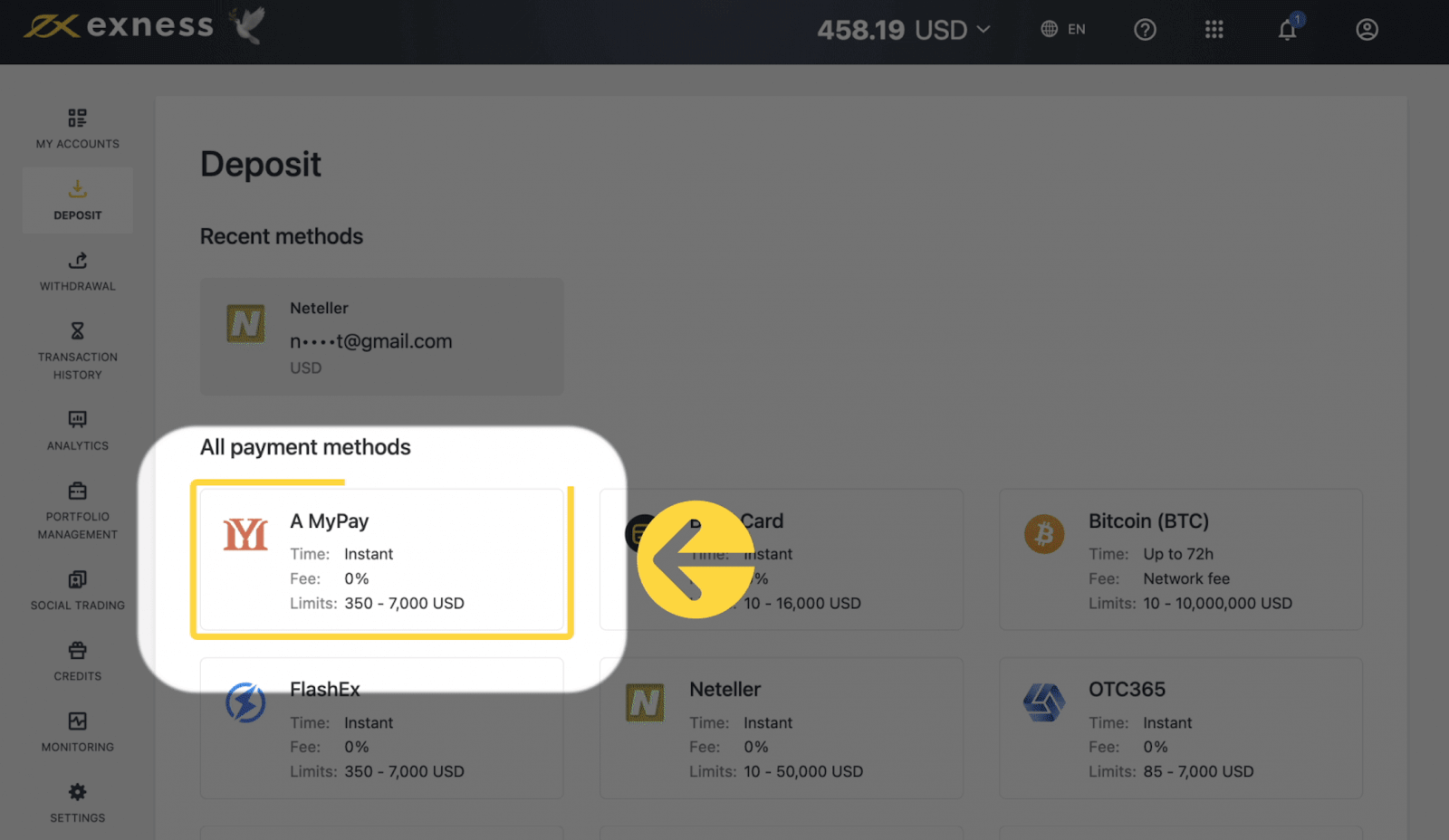Viewport: 1449px width, 840px height.
Task: Click the Settings gear icon
Action: pos(78,792)
